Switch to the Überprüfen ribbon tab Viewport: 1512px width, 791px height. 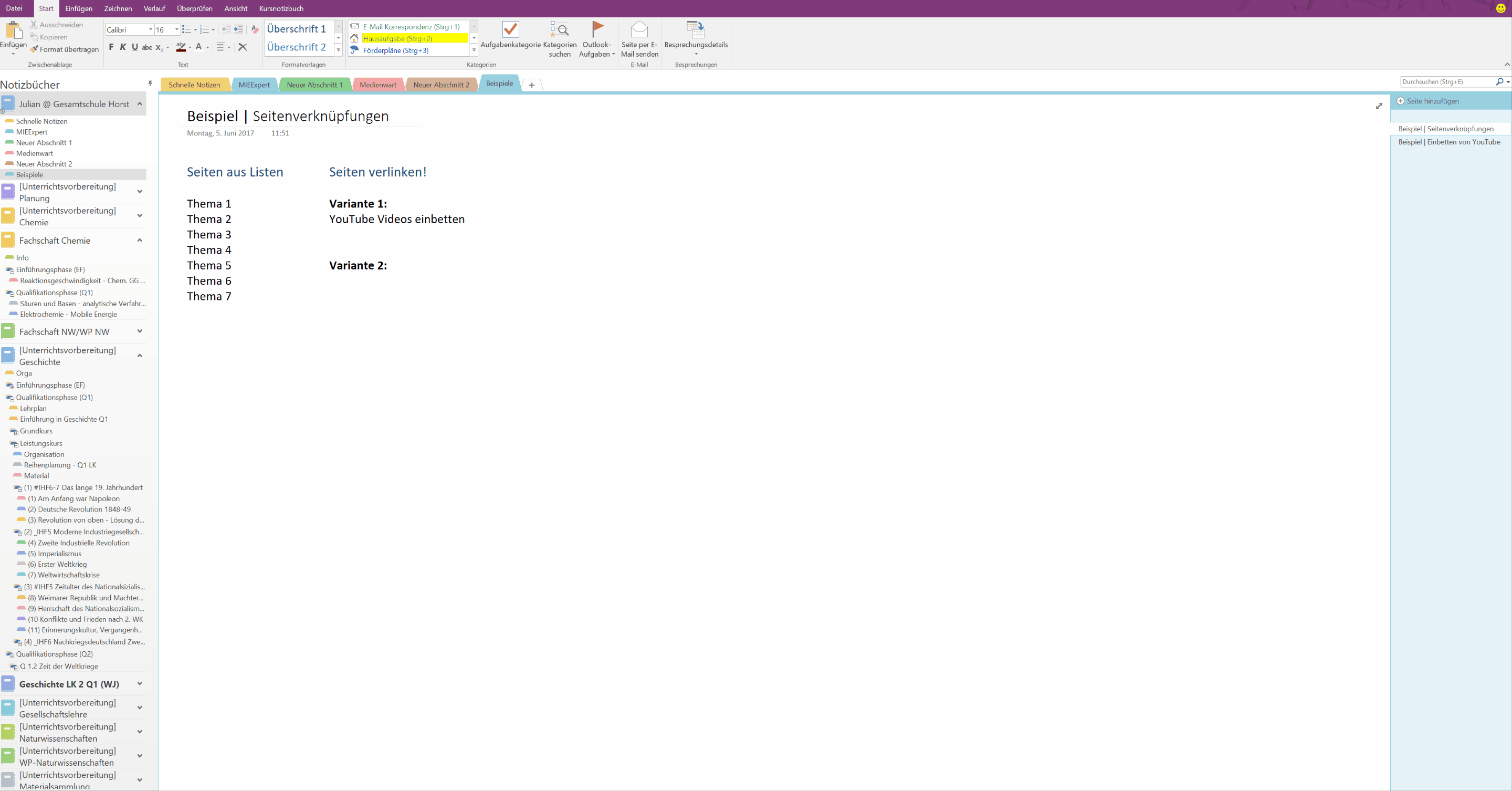click(194, 8)
